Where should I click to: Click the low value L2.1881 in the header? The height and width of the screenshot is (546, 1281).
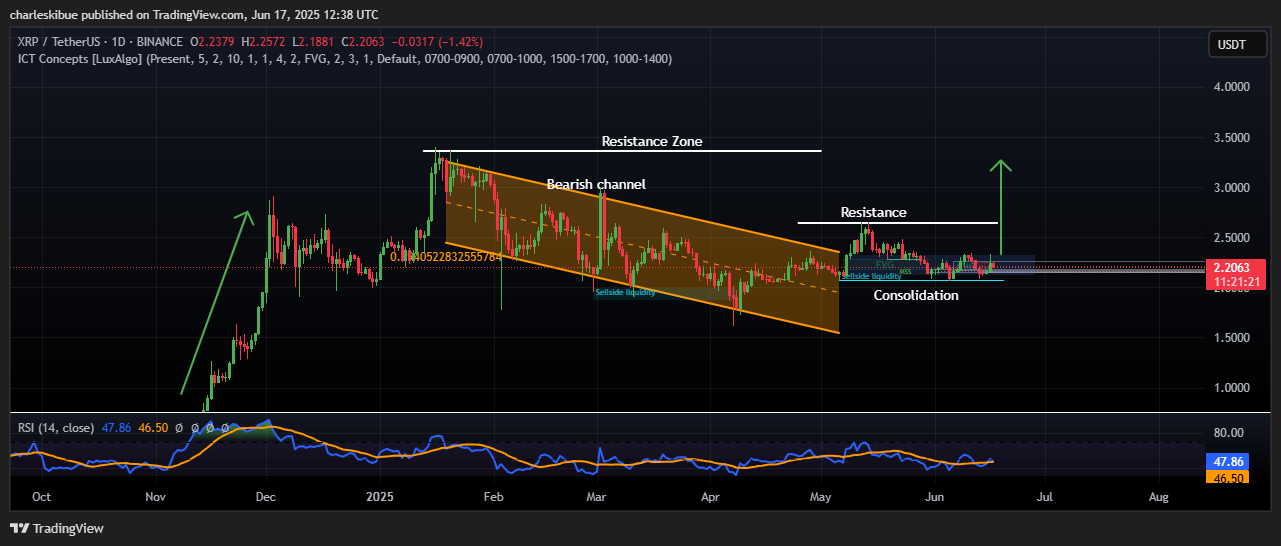tap(312, 42)
